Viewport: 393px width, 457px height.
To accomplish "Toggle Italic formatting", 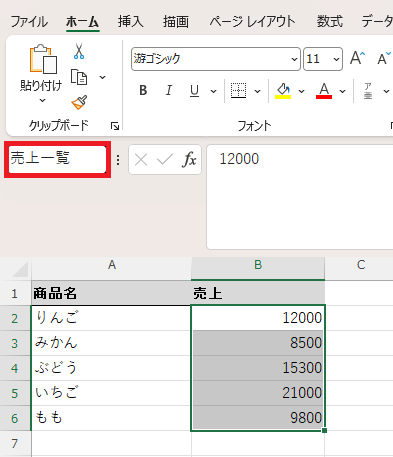I will [169, 90].
